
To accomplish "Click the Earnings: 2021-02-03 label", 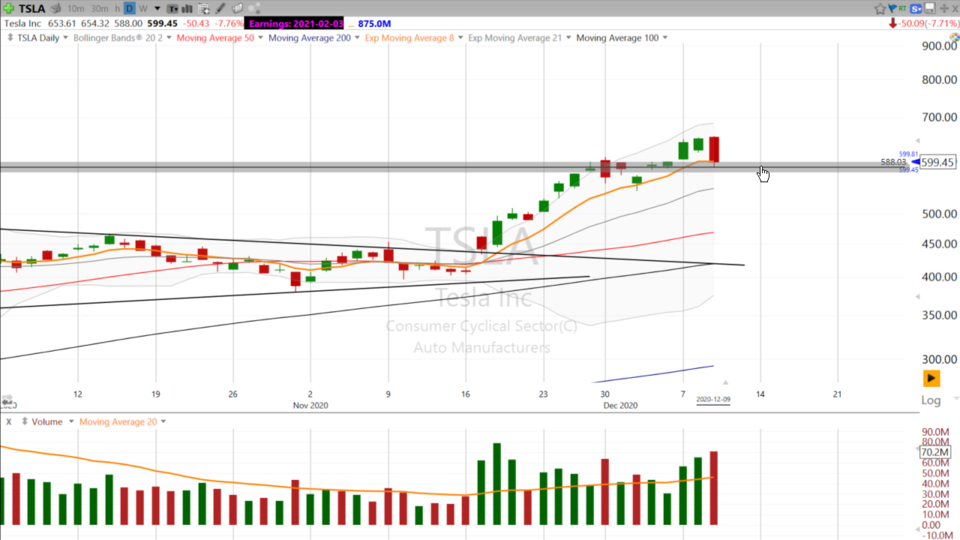I will 296,24.
